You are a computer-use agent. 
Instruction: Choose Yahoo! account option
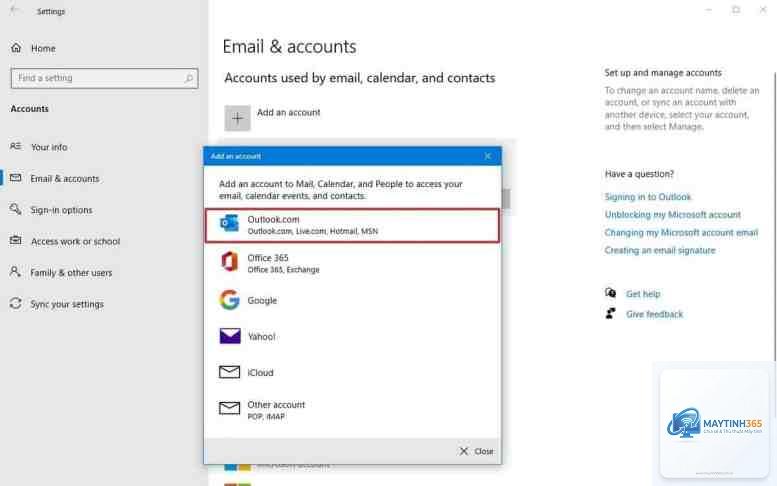pyautogui.click(x=352, y=336)
